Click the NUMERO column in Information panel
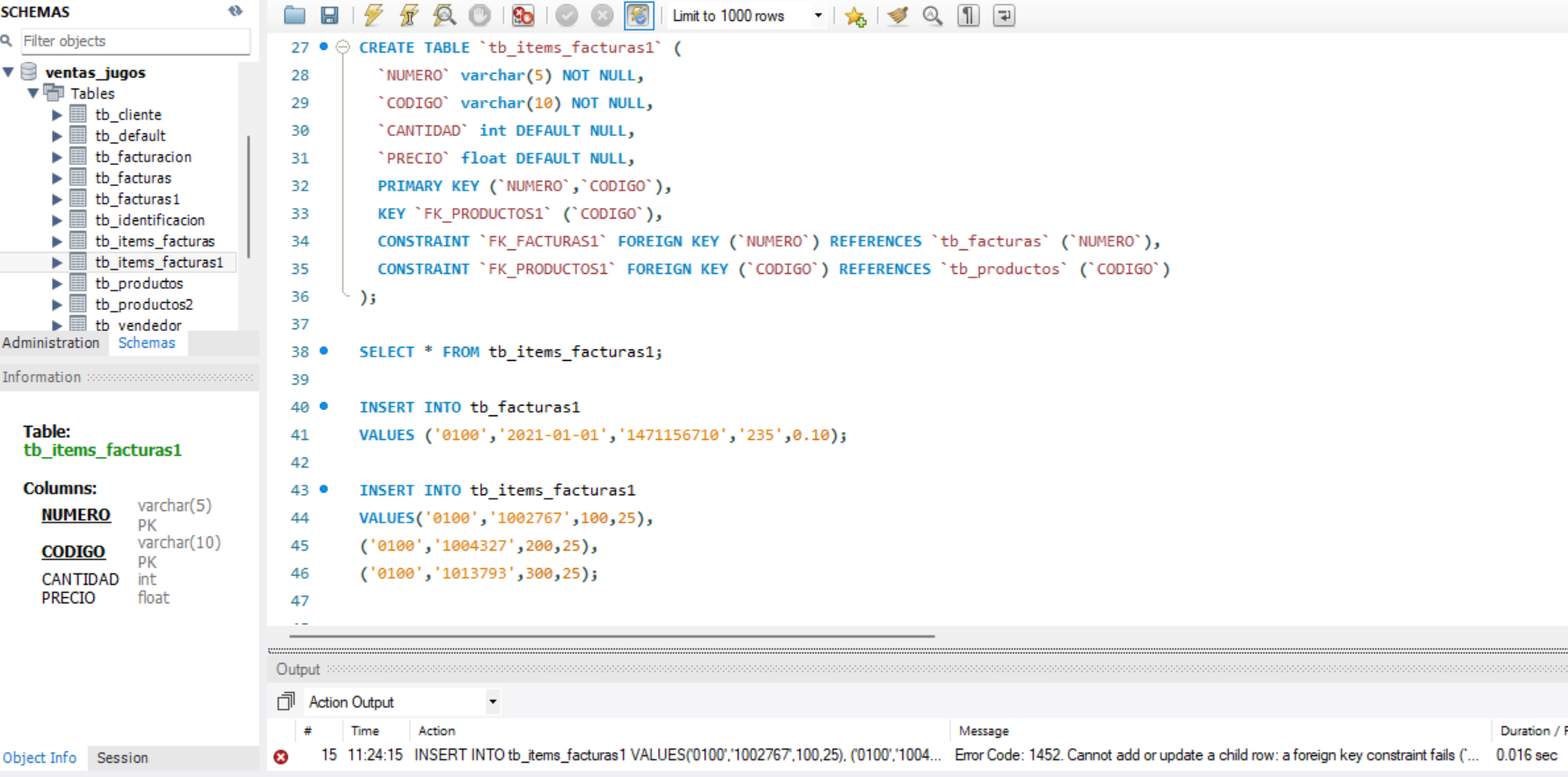 [x=76, y=514]
